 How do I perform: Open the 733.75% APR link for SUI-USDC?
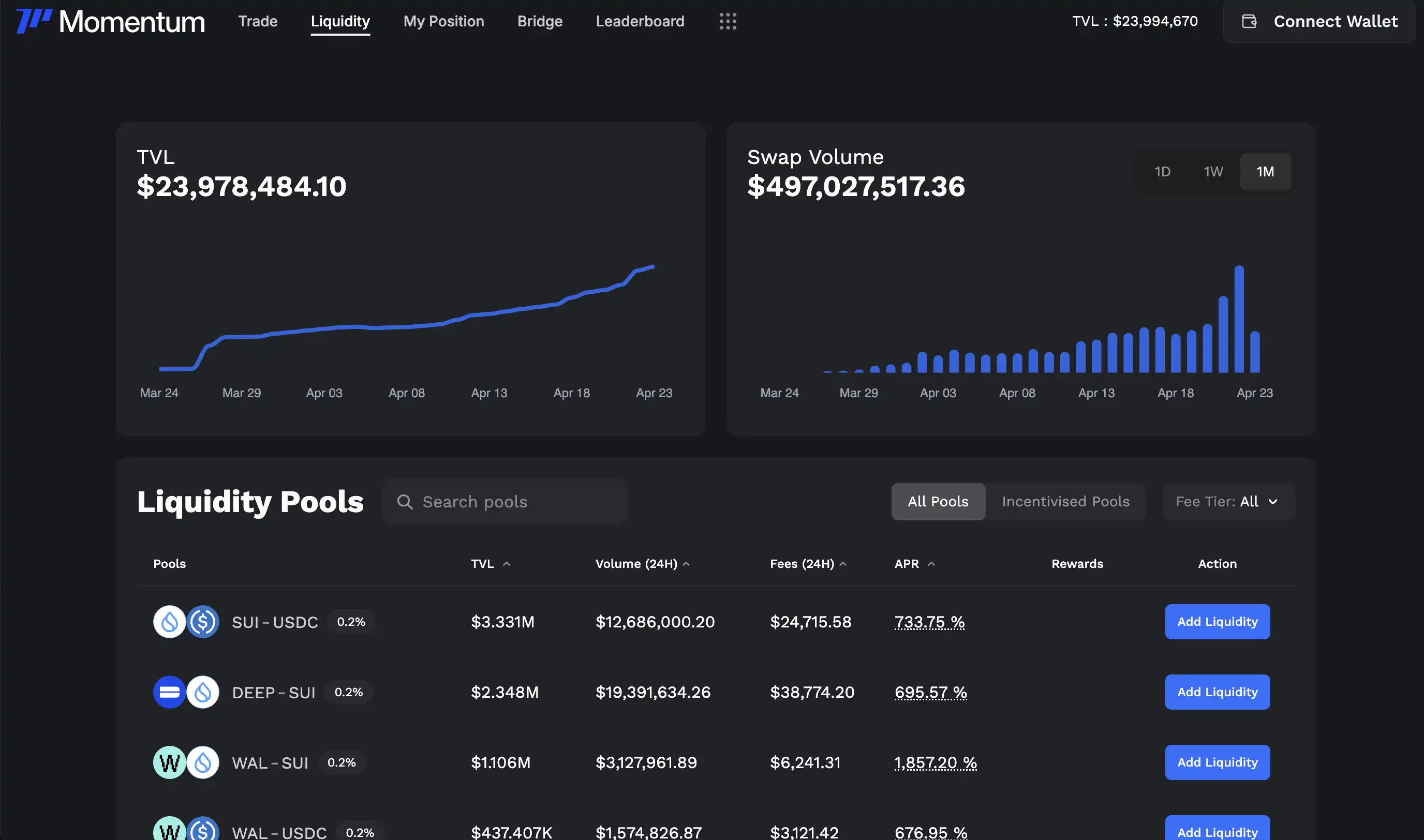(x=929, y=622)
